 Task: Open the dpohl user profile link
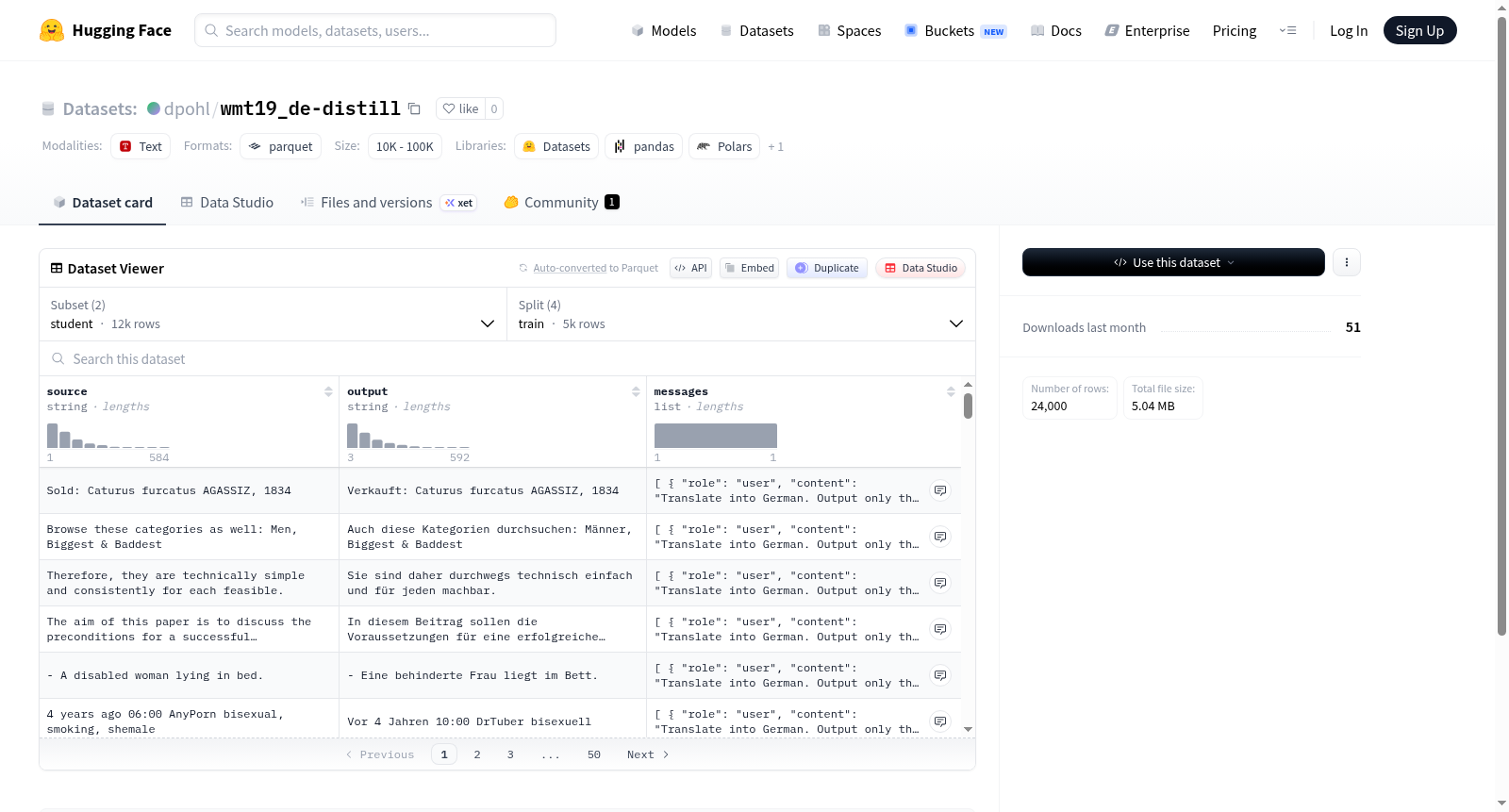187,108
